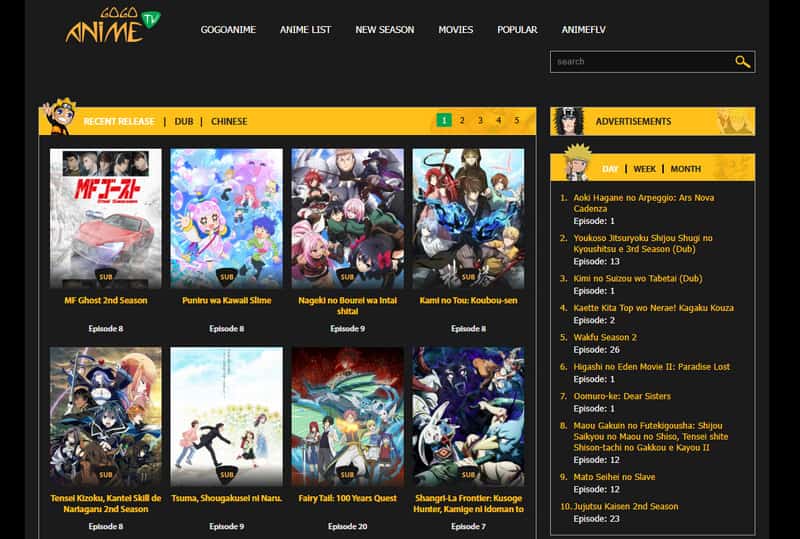Image resolution: width=800 pixels, height=539 pixels.
Task: Switch to the DUB tab
Action: [184, 121]
